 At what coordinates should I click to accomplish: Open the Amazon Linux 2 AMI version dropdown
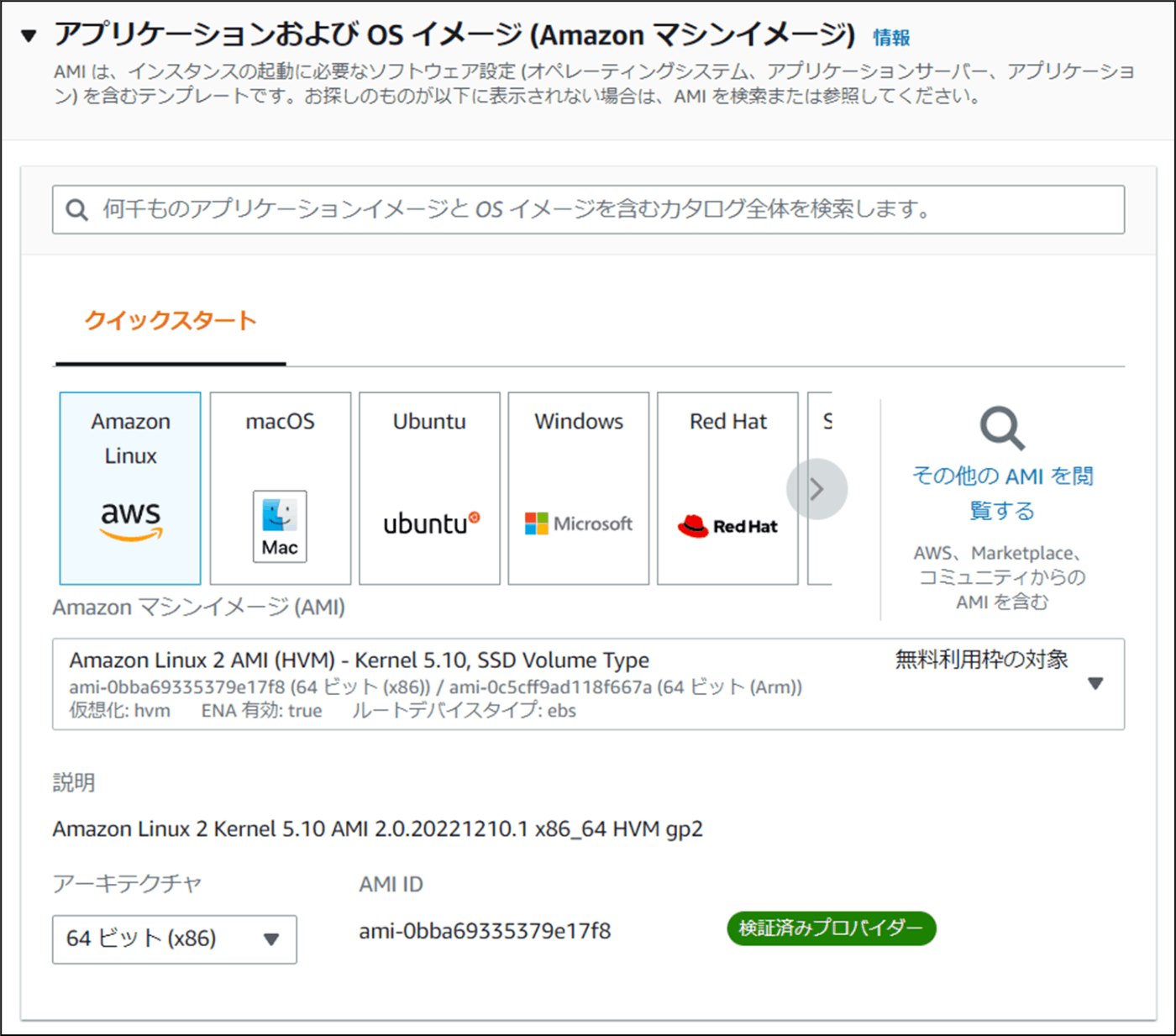pyautogui.click(x=1095, y=683)
